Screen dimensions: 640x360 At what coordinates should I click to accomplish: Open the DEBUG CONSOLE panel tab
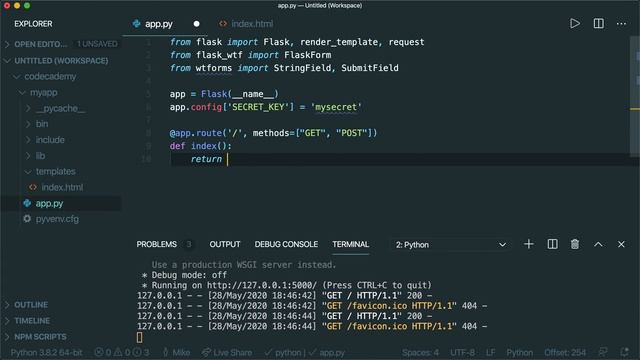(x=286, y=244)
